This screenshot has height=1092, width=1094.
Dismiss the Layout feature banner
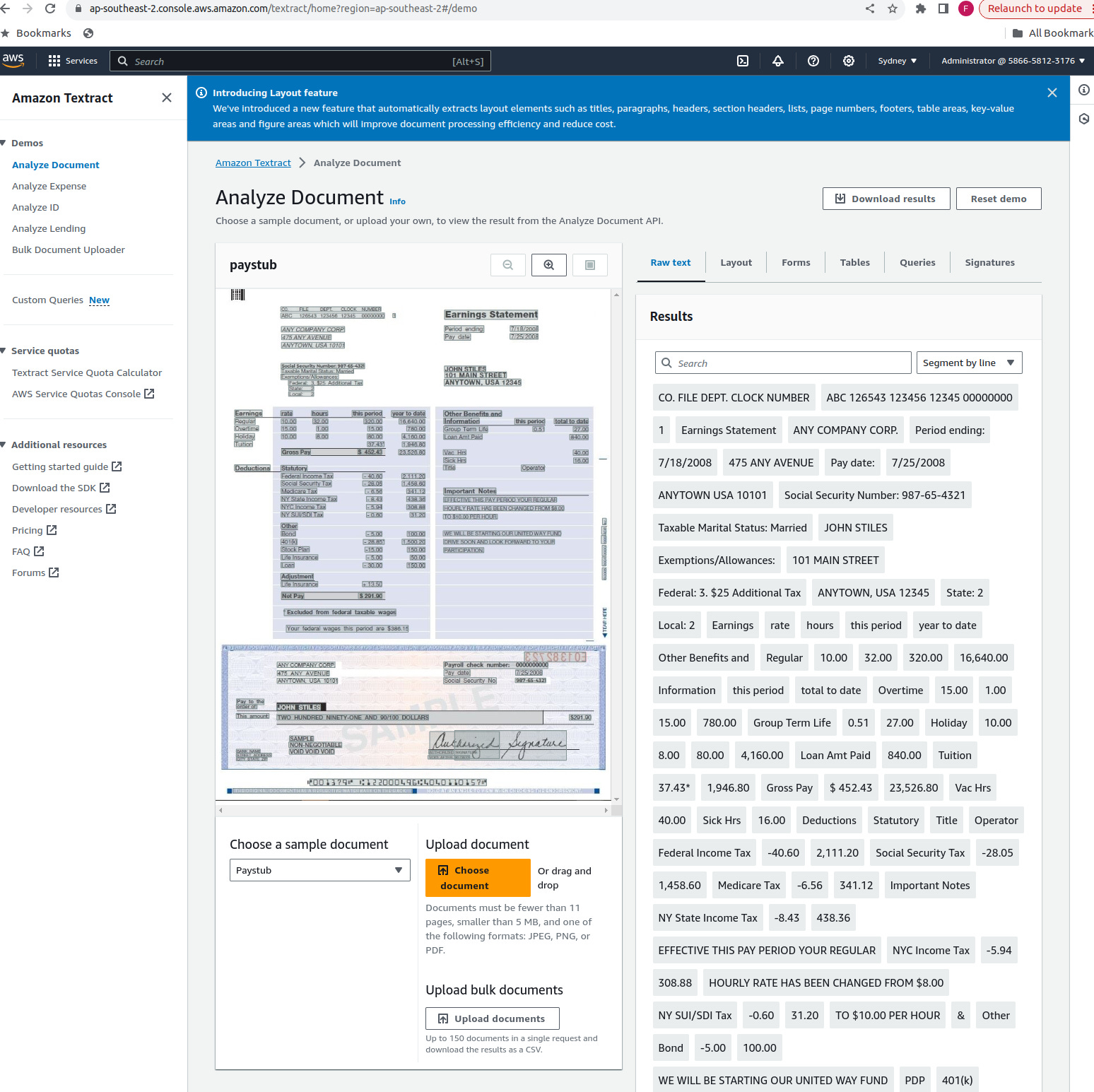(1052, 93)
